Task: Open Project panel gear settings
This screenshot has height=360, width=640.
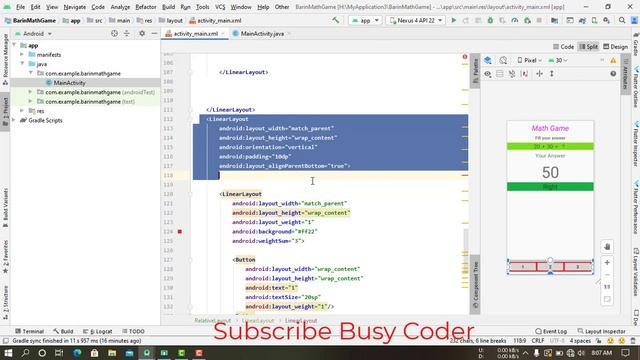Action: tap(142, 33)
